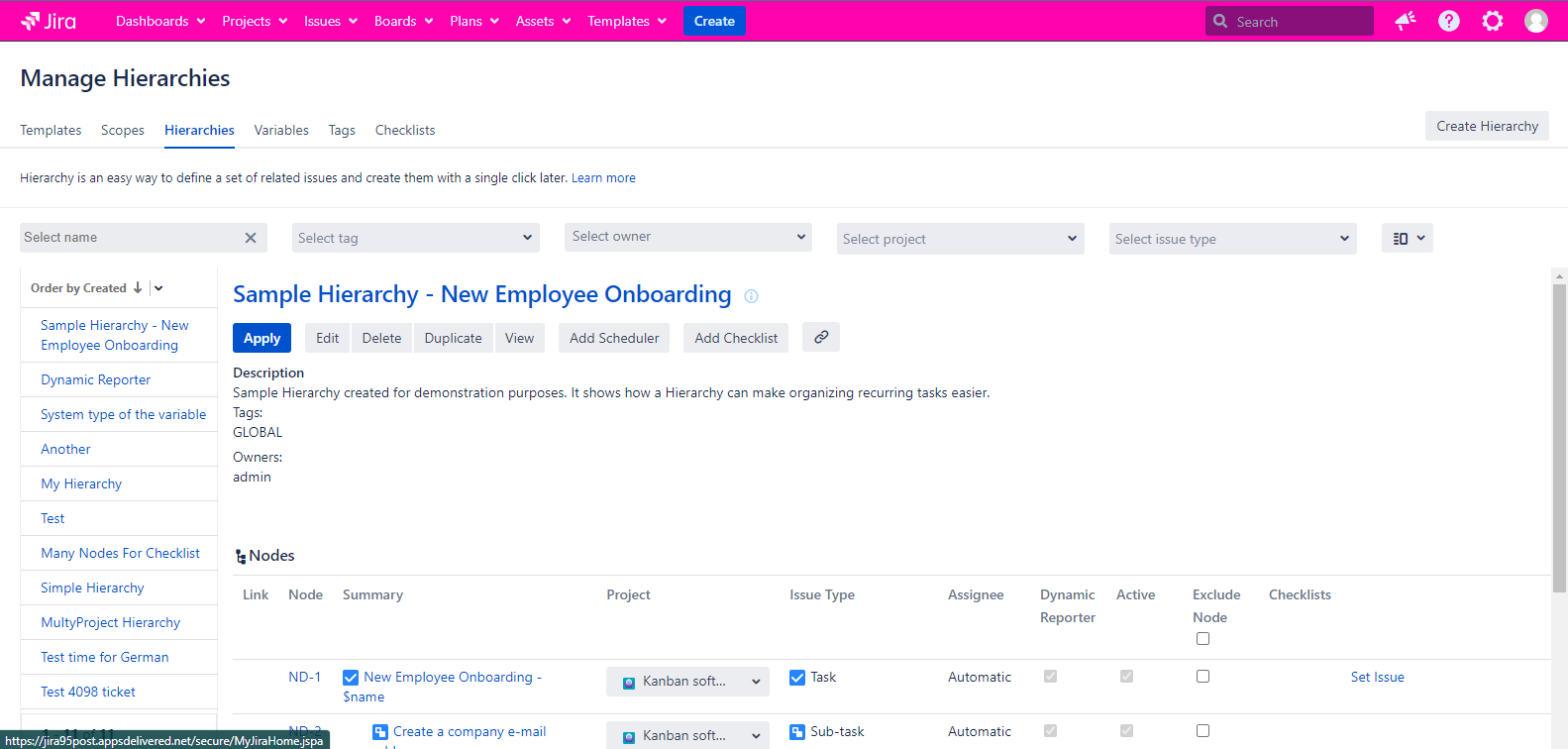Click the info icon beside hierarchy title
The width and height of the screenshot is (1568, 749).
751,296
